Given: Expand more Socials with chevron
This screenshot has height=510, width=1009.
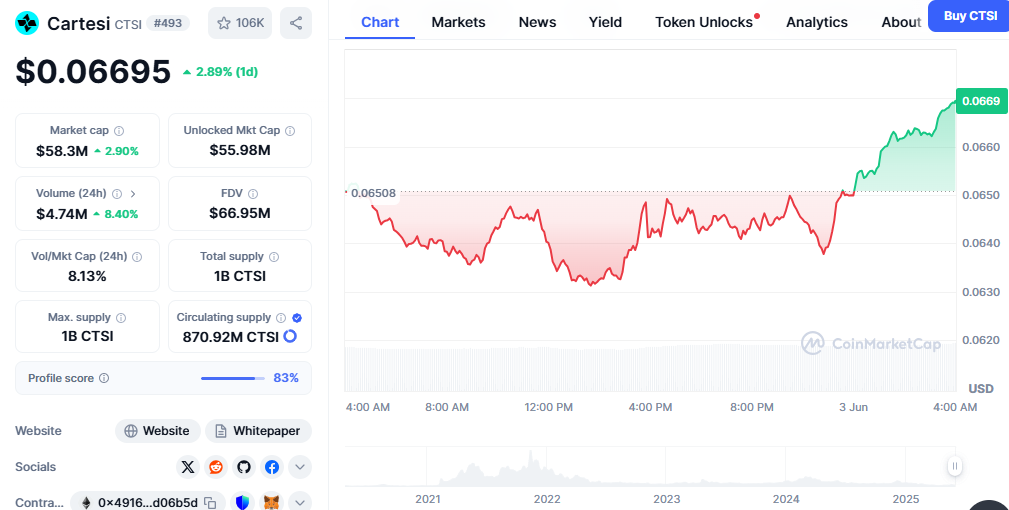Looking at the screenshot, I should click(300, 467).
